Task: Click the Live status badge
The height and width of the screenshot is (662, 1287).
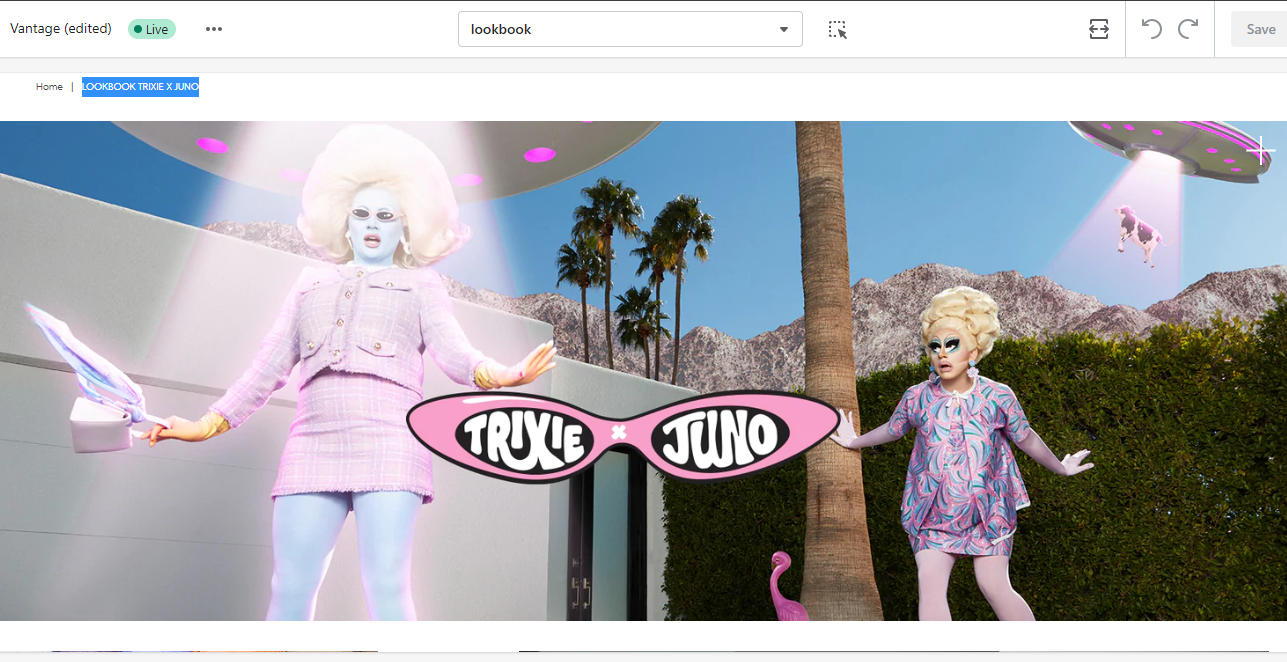Action: [152, 29]
